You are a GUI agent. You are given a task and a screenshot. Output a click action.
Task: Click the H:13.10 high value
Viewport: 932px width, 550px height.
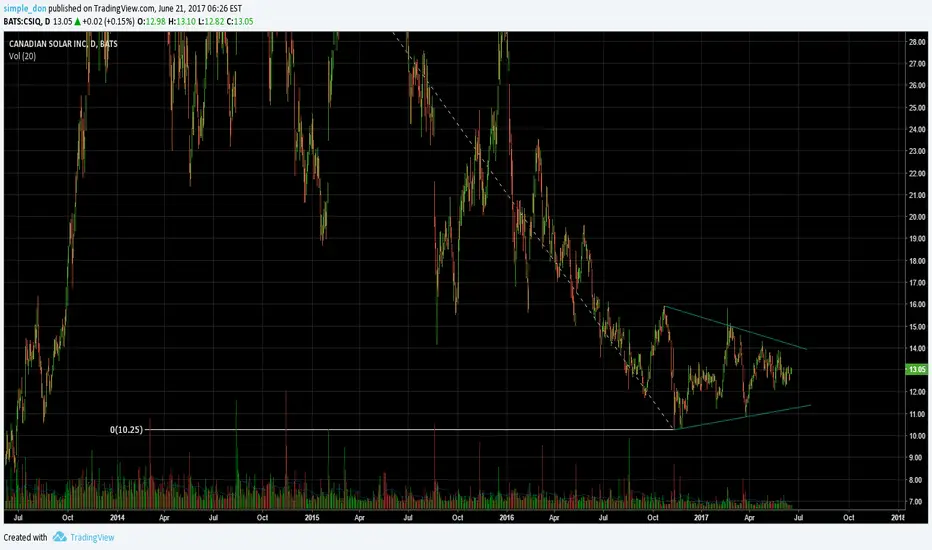pos(181,21)
